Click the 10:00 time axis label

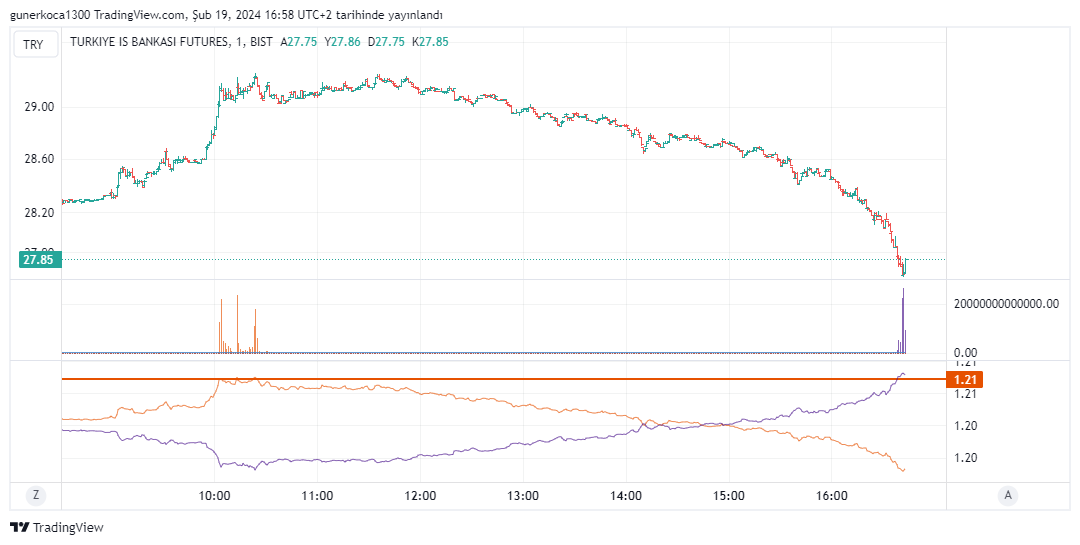[215, 496]
